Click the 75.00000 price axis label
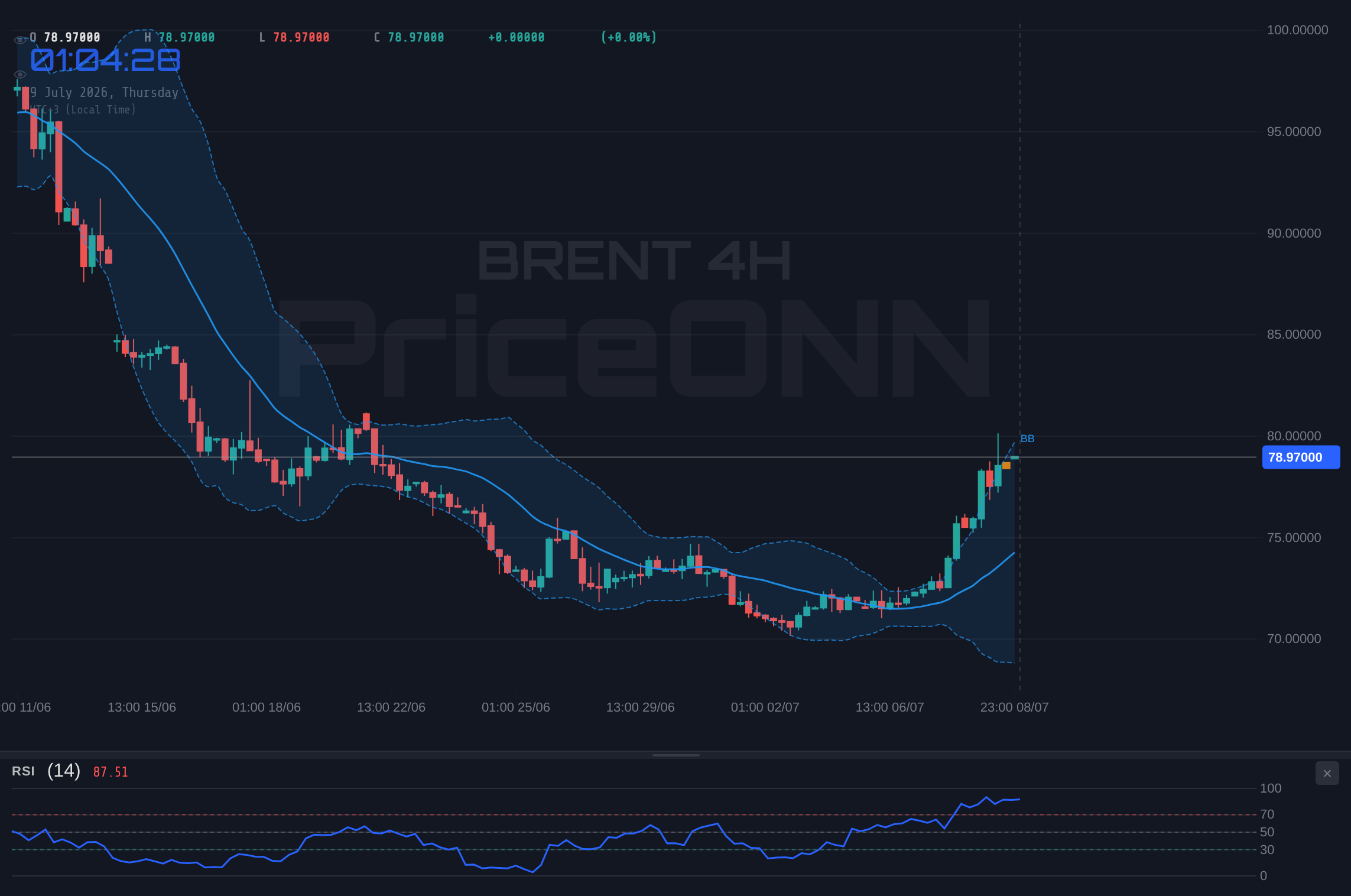The height and width of the screenshot is (896, 1351). [x=1294, y=538]
